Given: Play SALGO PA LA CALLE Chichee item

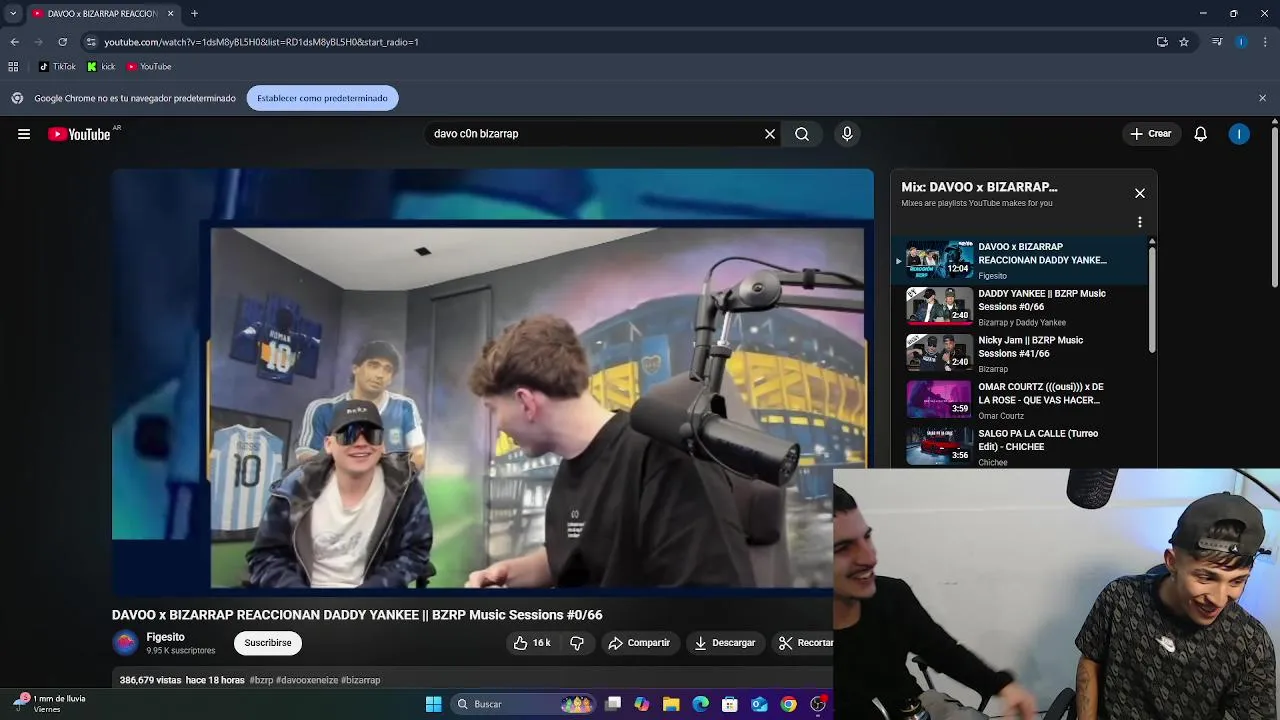Looking at the screenshot, I should coord(1018,447).
